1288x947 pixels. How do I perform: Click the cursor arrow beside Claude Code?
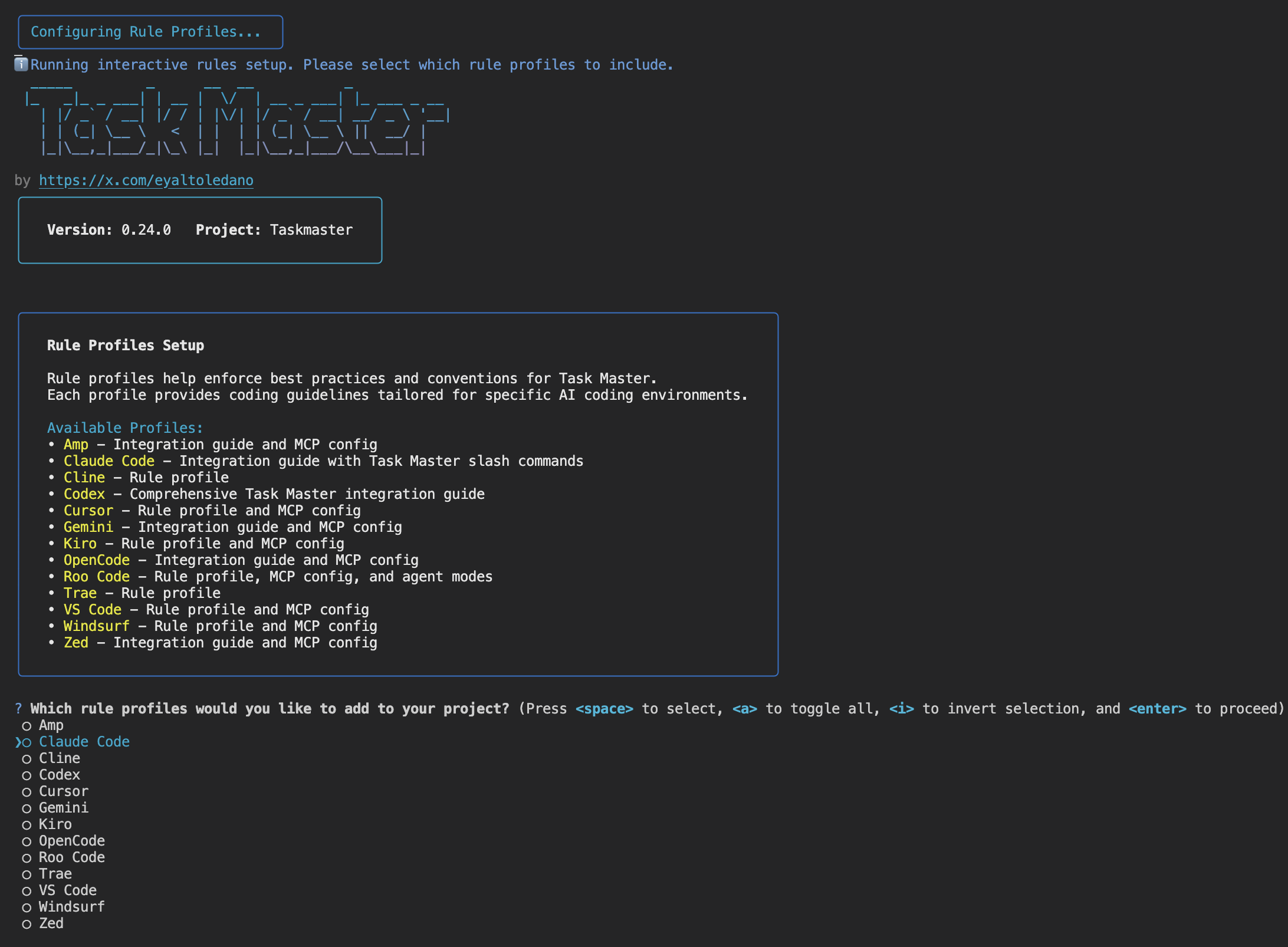[x=18, y=742]
